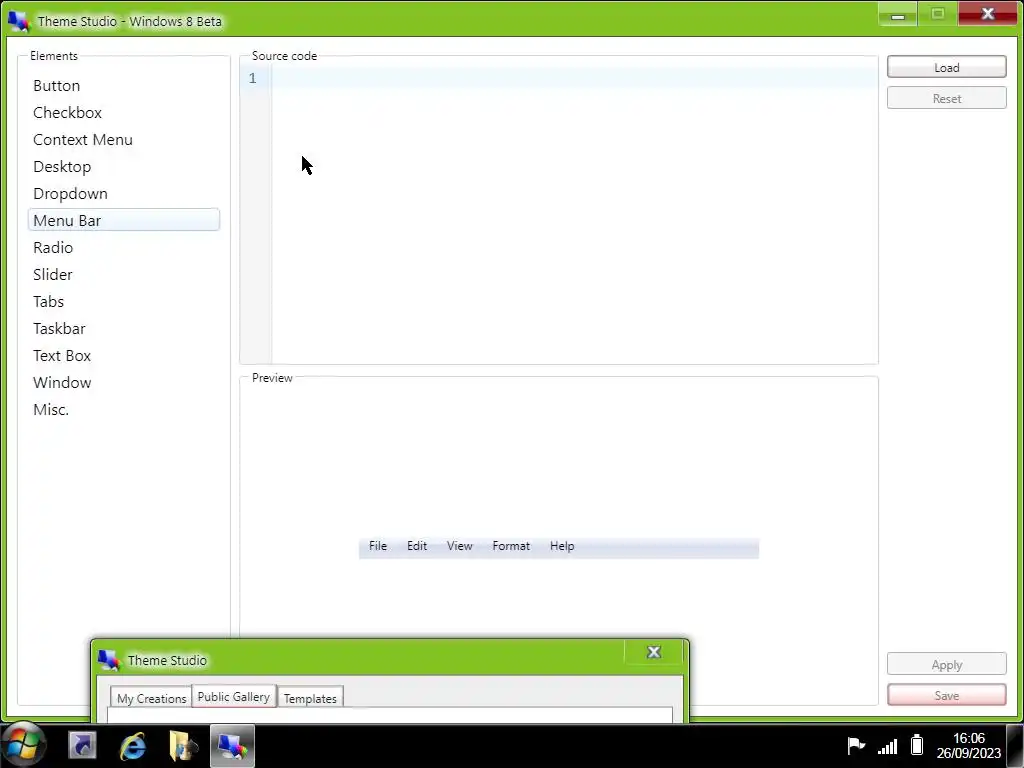Click Theme Studio title bar app icon
This screenshot has width=1024, height=768.
pyautogui.click(x=19, y=21)
